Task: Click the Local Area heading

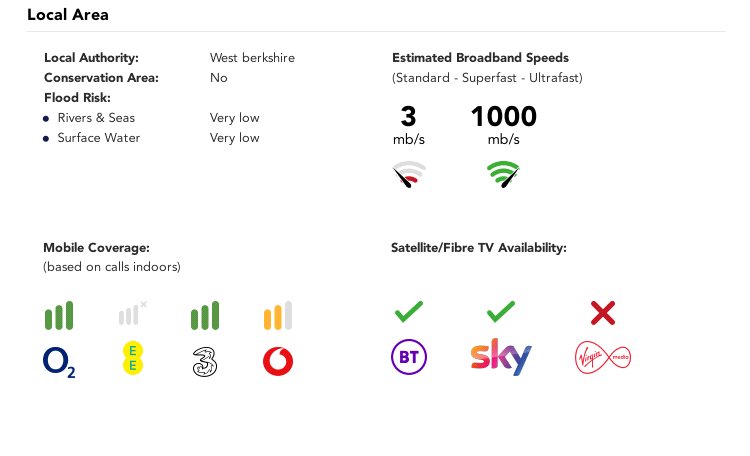Action: (68, 15)
